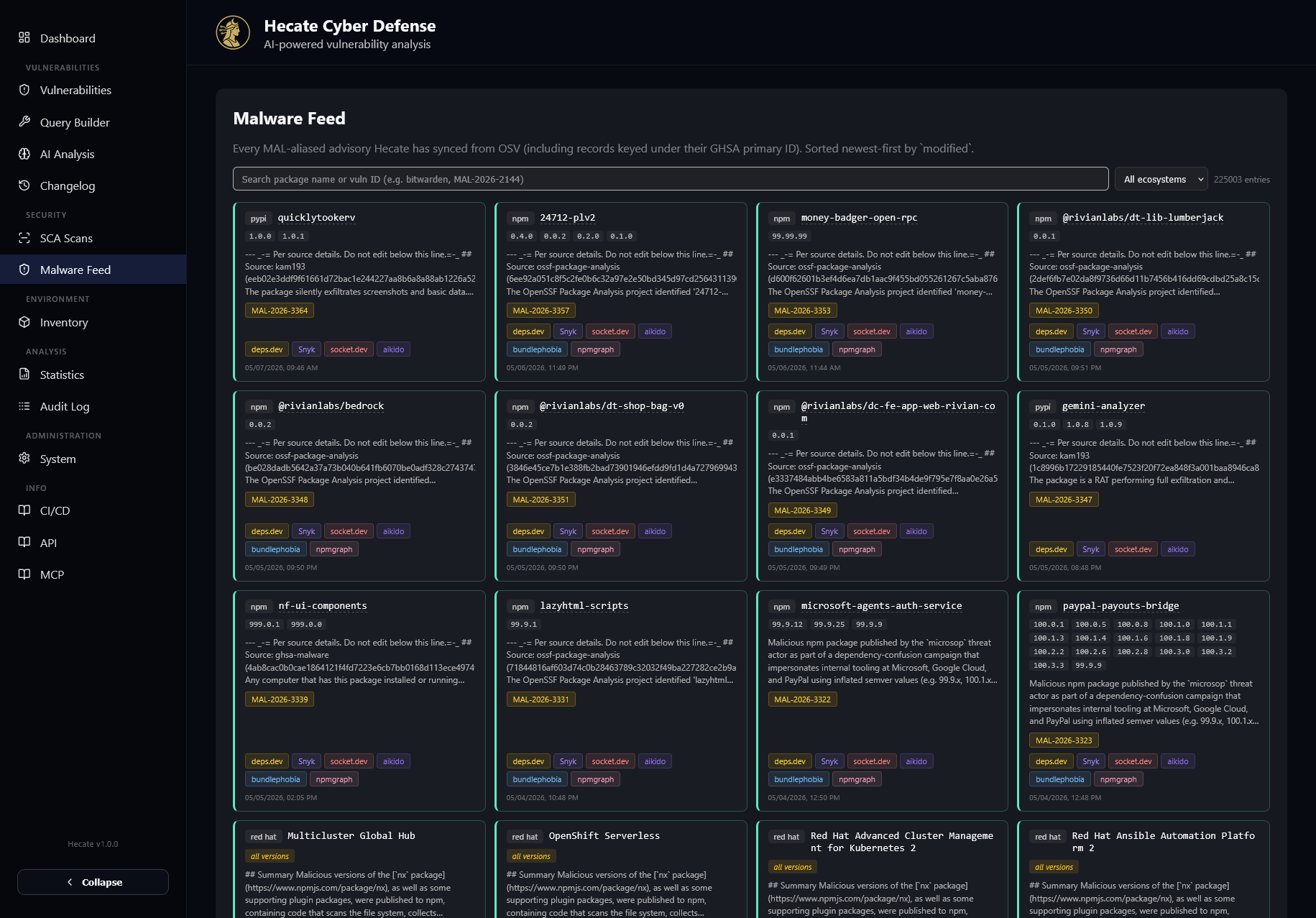Click the Audit Log list icon
The image size is (1316, 918).
[24, 406]
